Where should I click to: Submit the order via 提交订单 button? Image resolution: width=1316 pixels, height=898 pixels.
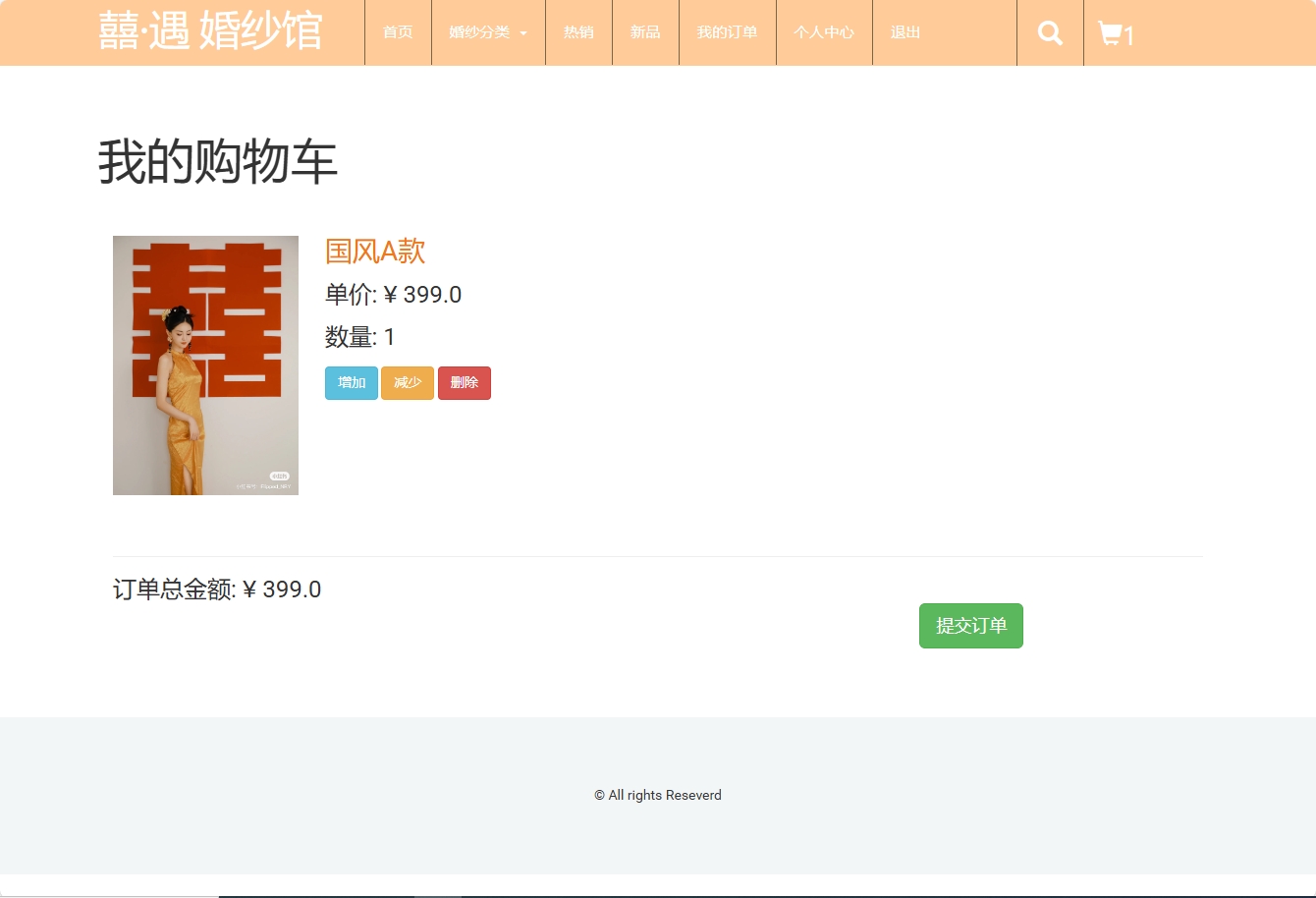(970, 625)
